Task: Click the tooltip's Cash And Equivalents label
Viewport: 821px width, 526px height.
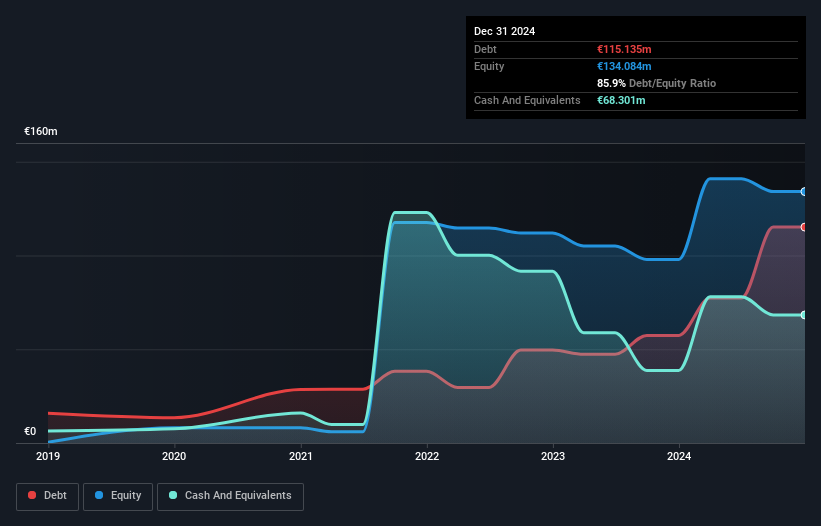Action: [527, 100]
